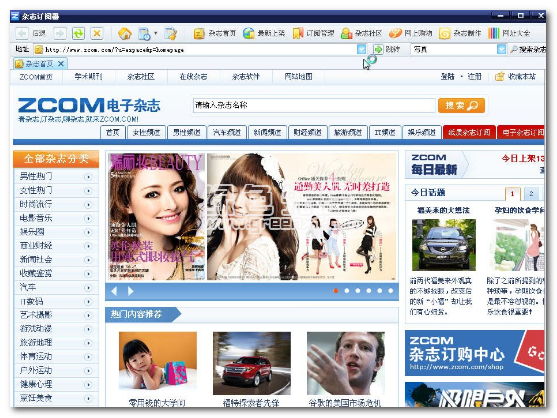The height and width of the screenshot is (418, 557).
Task: Click the 搜索杂志 magnifier button
Action: click(x=528, y=49)
